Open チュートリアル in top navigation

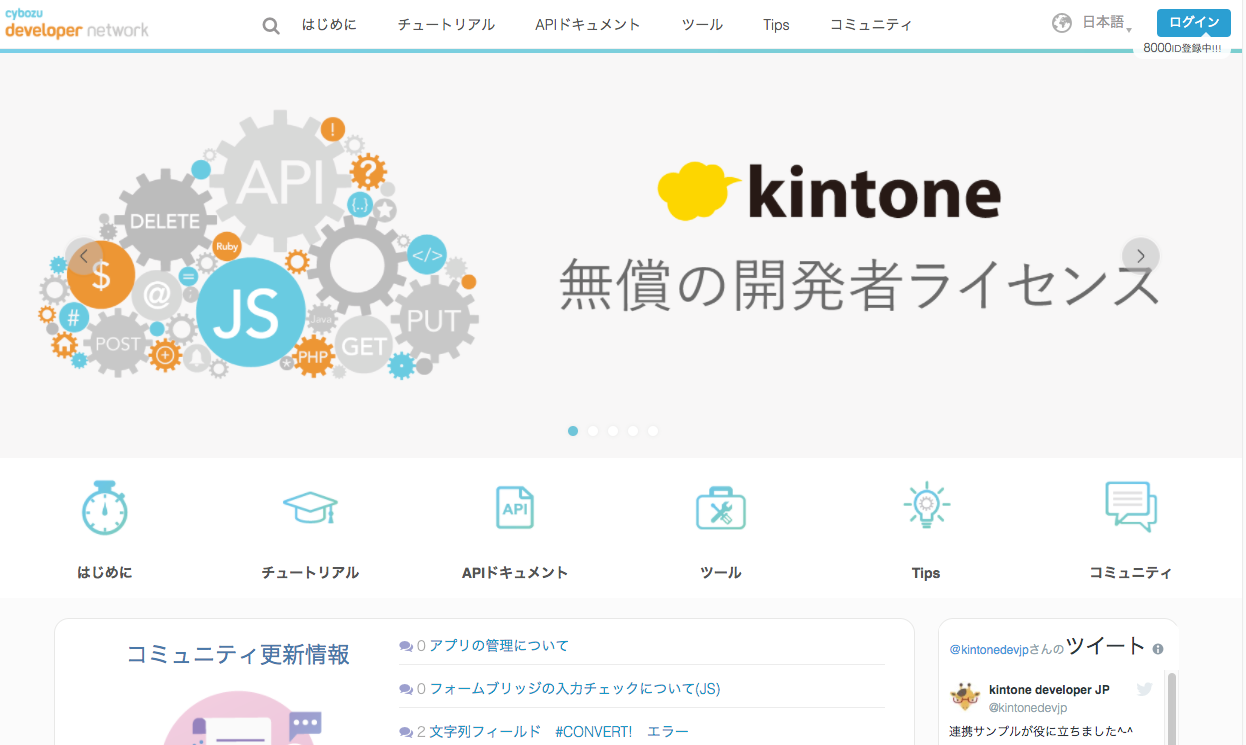click(446, 24)
